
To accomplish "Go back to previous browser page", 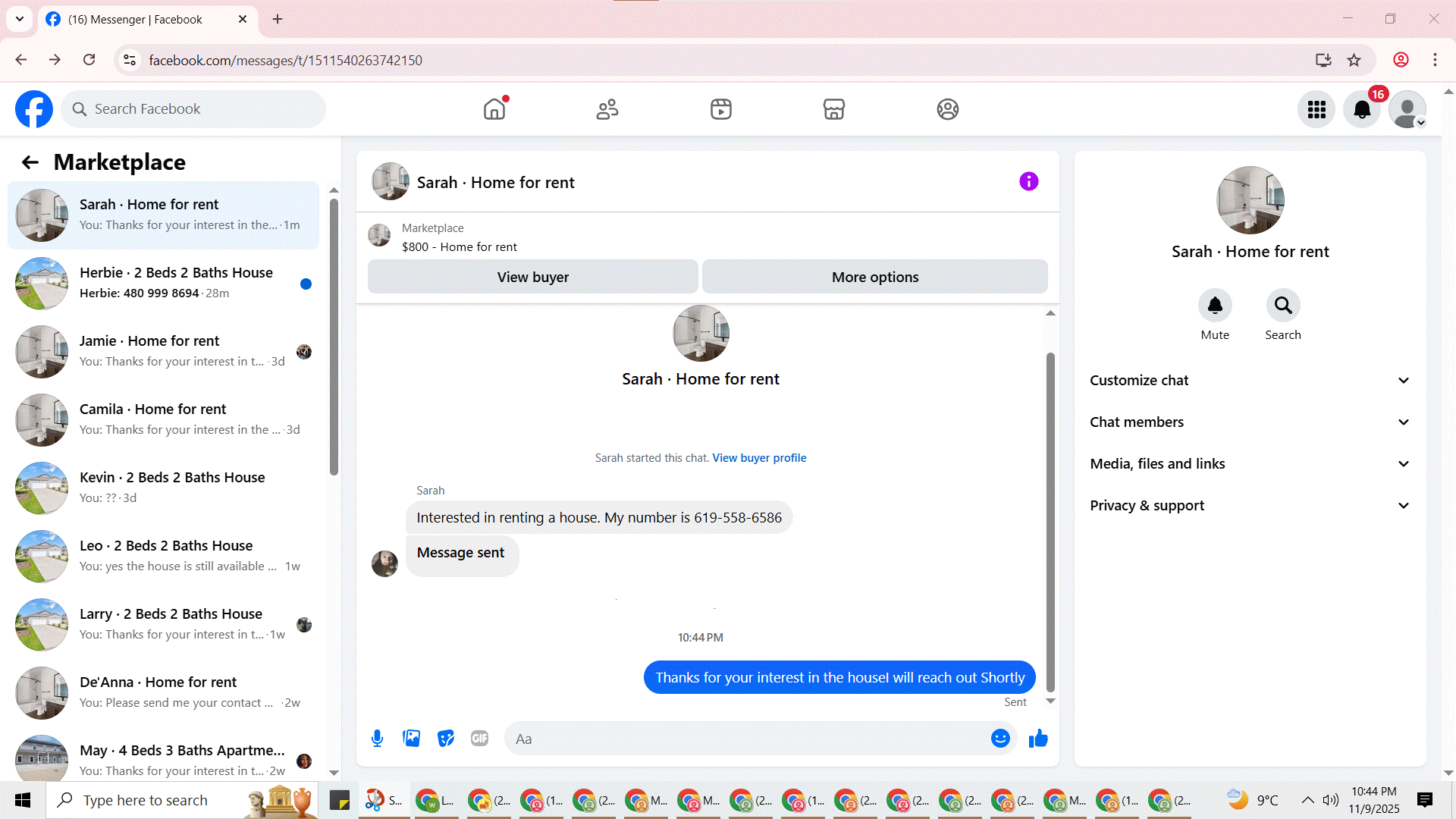I will pyautogui.click(x=21, y=60).
